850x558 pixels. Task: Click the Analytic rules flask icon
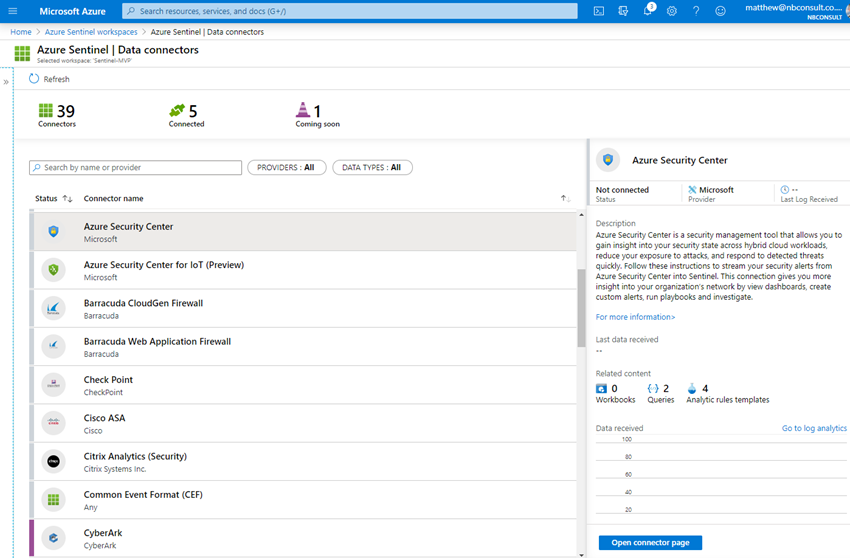[x=692, y=388]
